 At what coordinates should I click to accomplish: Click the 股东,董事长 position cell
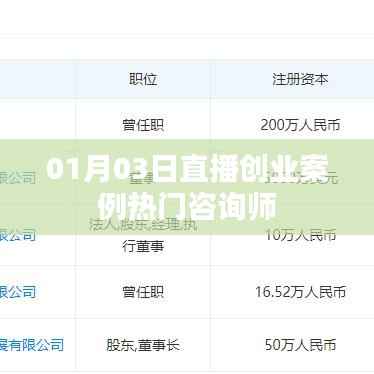[143, 345]
